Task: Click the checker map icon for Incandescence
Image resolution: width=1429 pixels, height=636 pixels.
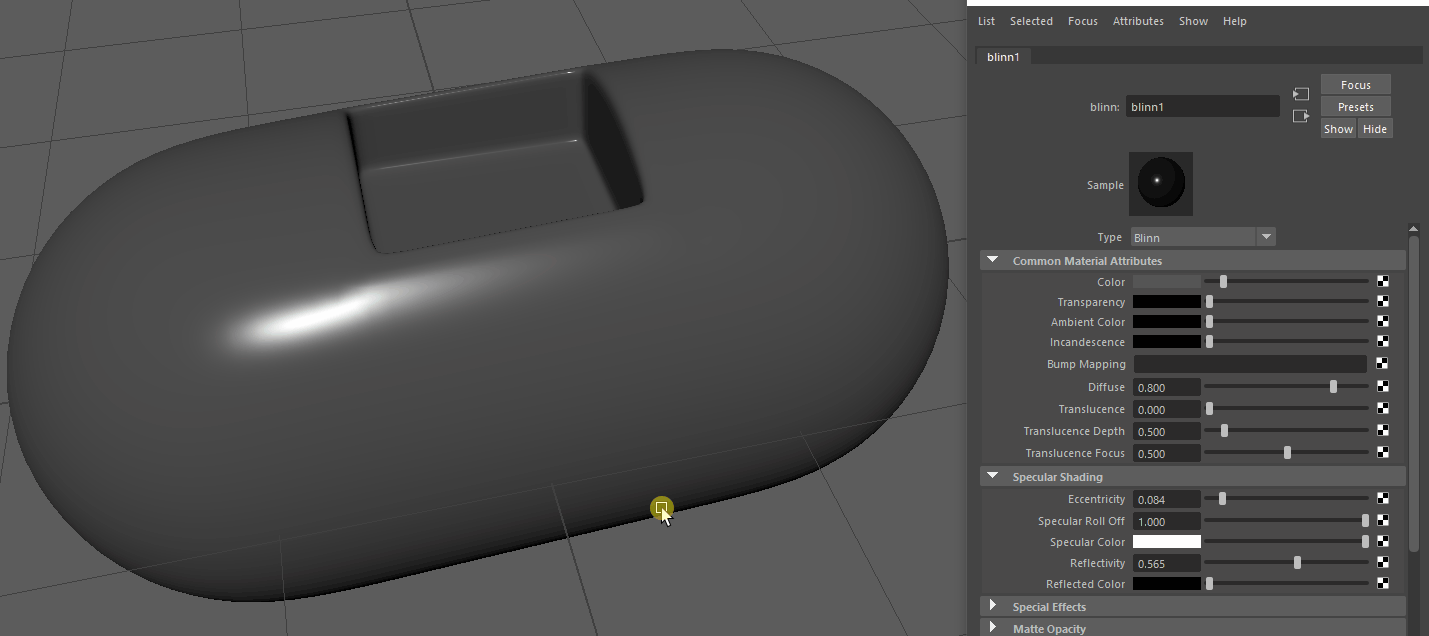Action: (1383, 342)
